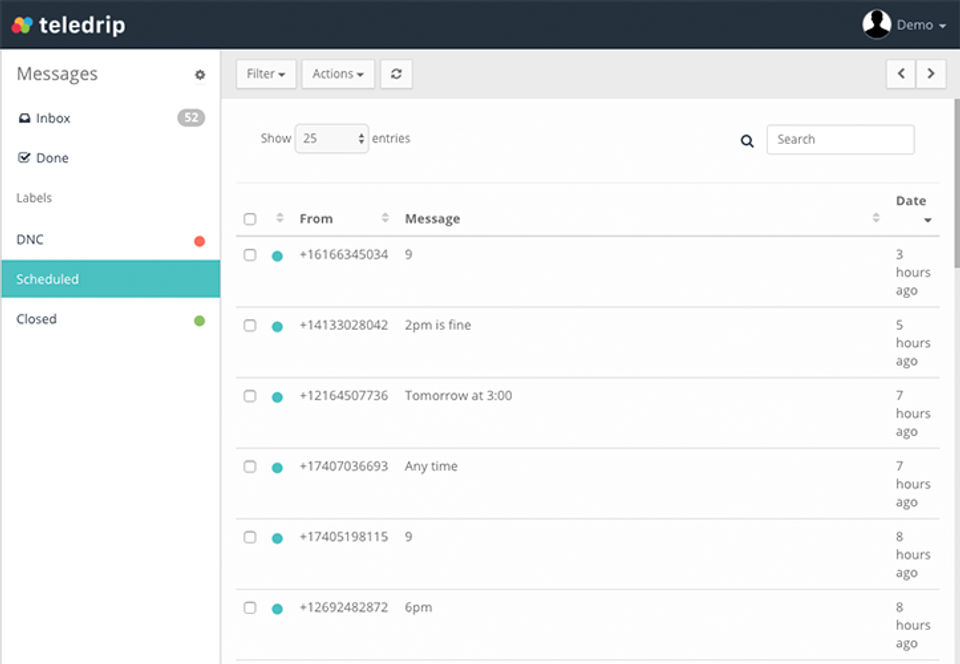Click teal status dot for +17407036693
This screenshot has height=664, width=960.
(x=277, y=468)
